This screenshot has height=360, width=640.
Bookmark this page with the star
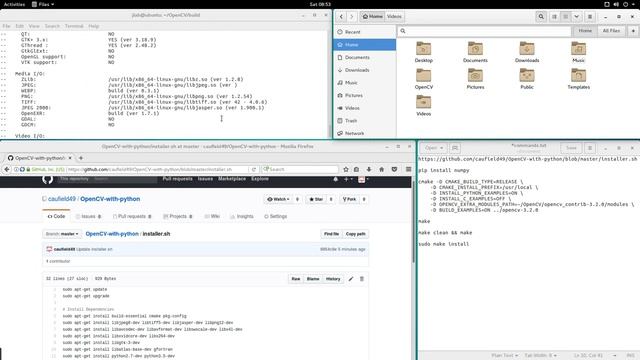click(346, 169)
